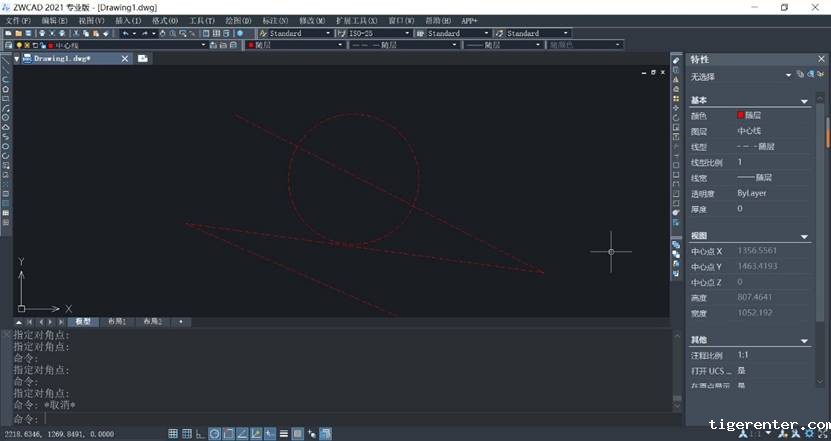Toggle polar tracking in status bar
The height and width of the screenshot is (441, 831).
pyautogui.click(x=215, y=433)
